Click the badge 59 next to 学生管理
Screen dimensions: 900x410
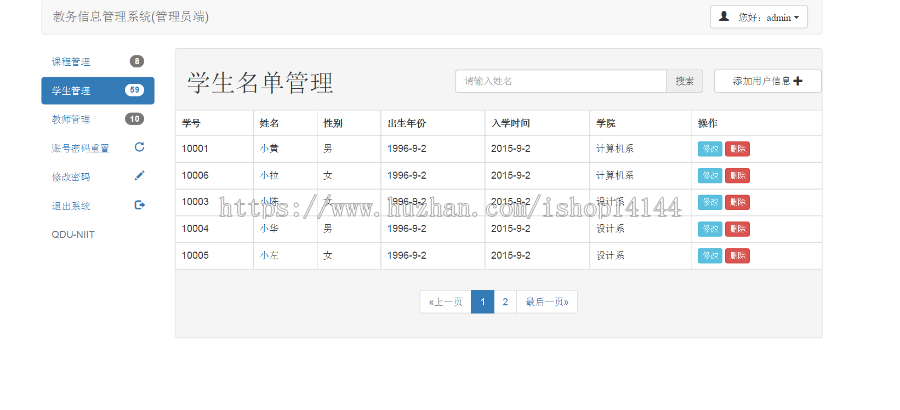point(134,90)
